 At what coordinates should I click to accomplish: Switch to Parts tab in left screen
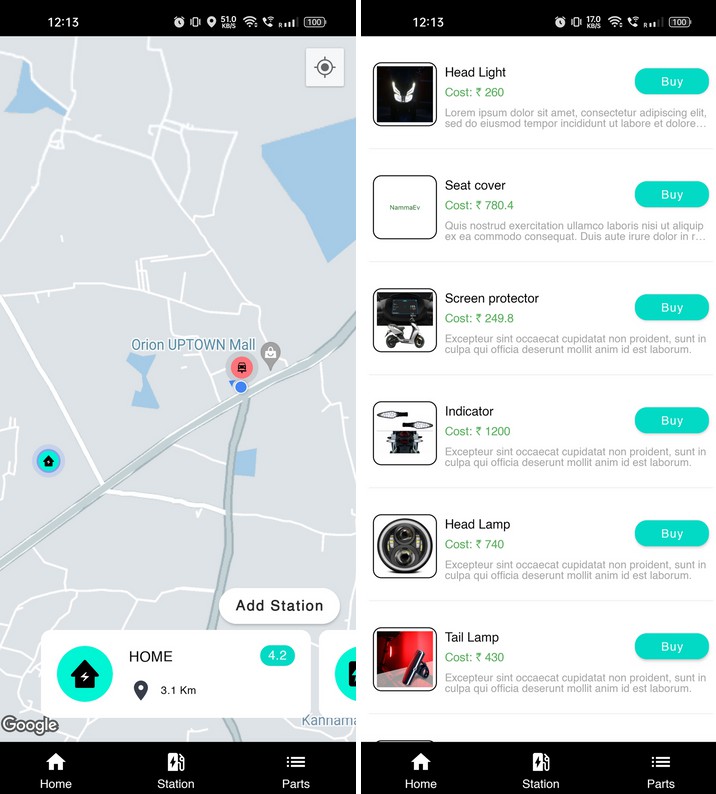tap(296, 771)
